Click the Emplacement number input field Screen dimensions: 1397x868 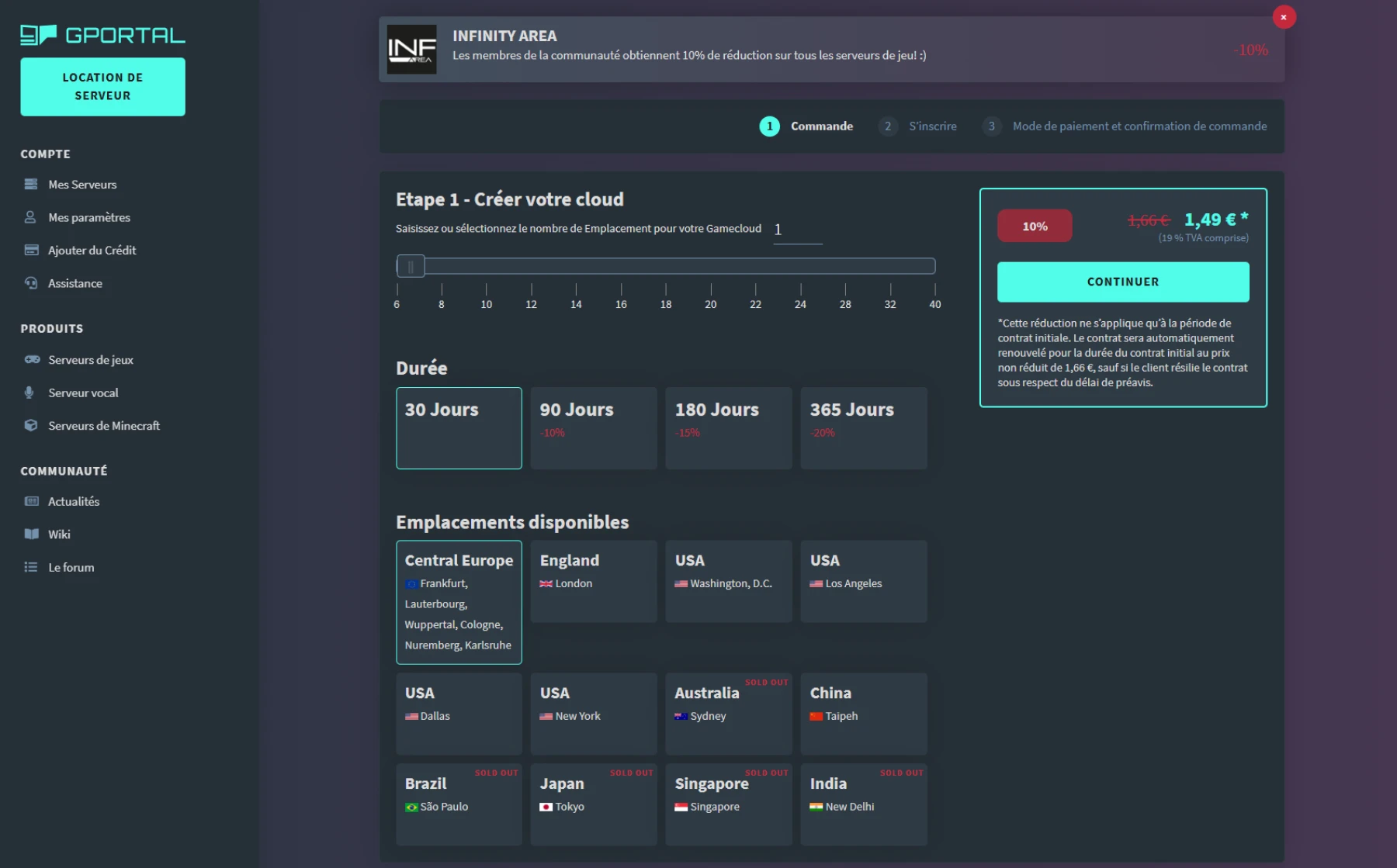click(x=797, y=230)
